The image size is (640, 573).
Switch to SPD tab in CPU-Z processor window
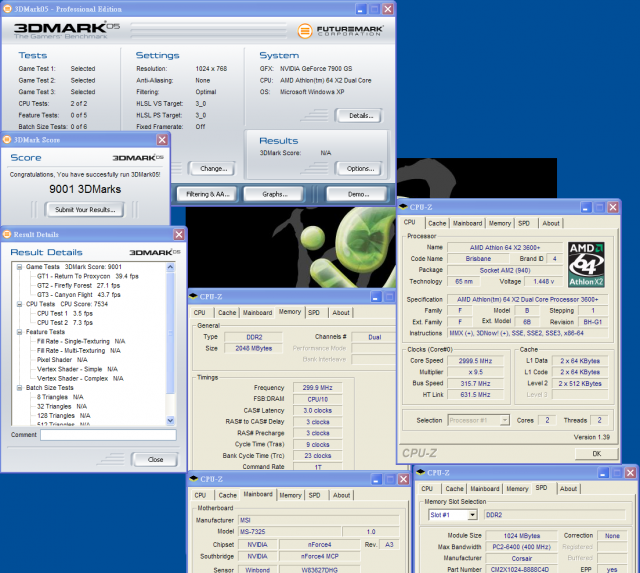click(x=524, y=223)
